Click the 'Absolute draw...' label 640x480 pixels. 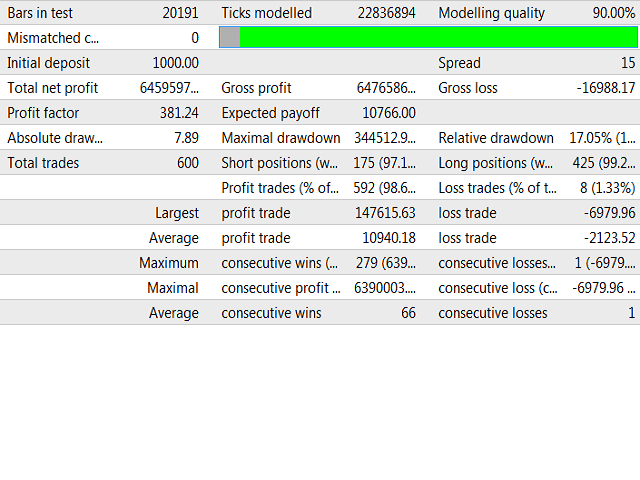55,138
